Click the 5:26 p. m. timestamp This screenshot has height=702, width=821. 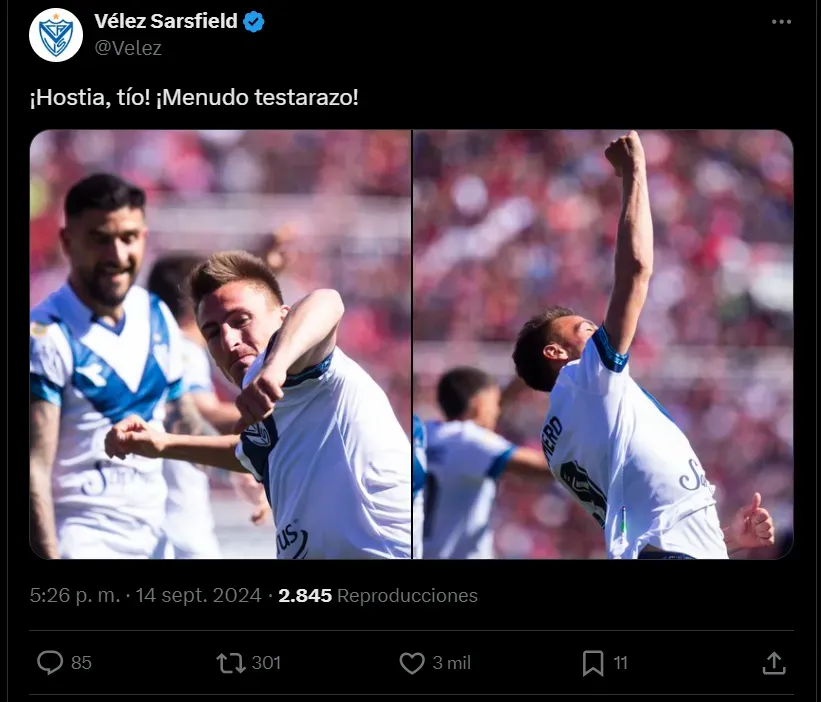(75, 596)
